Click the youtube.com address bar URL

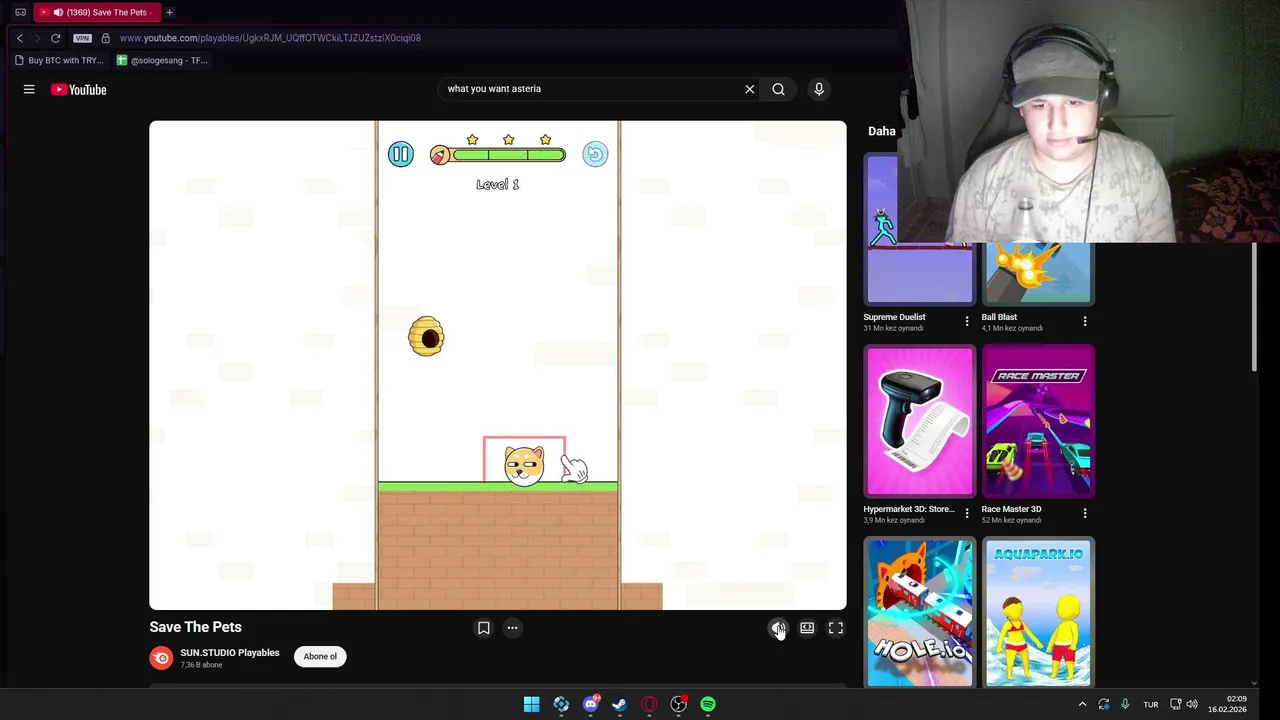click(x=270, y=38)
